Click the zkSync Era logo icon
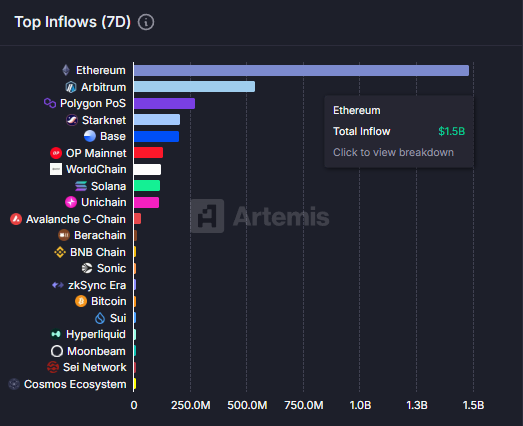This screenshot has height=426, width=523. [58, 285]
